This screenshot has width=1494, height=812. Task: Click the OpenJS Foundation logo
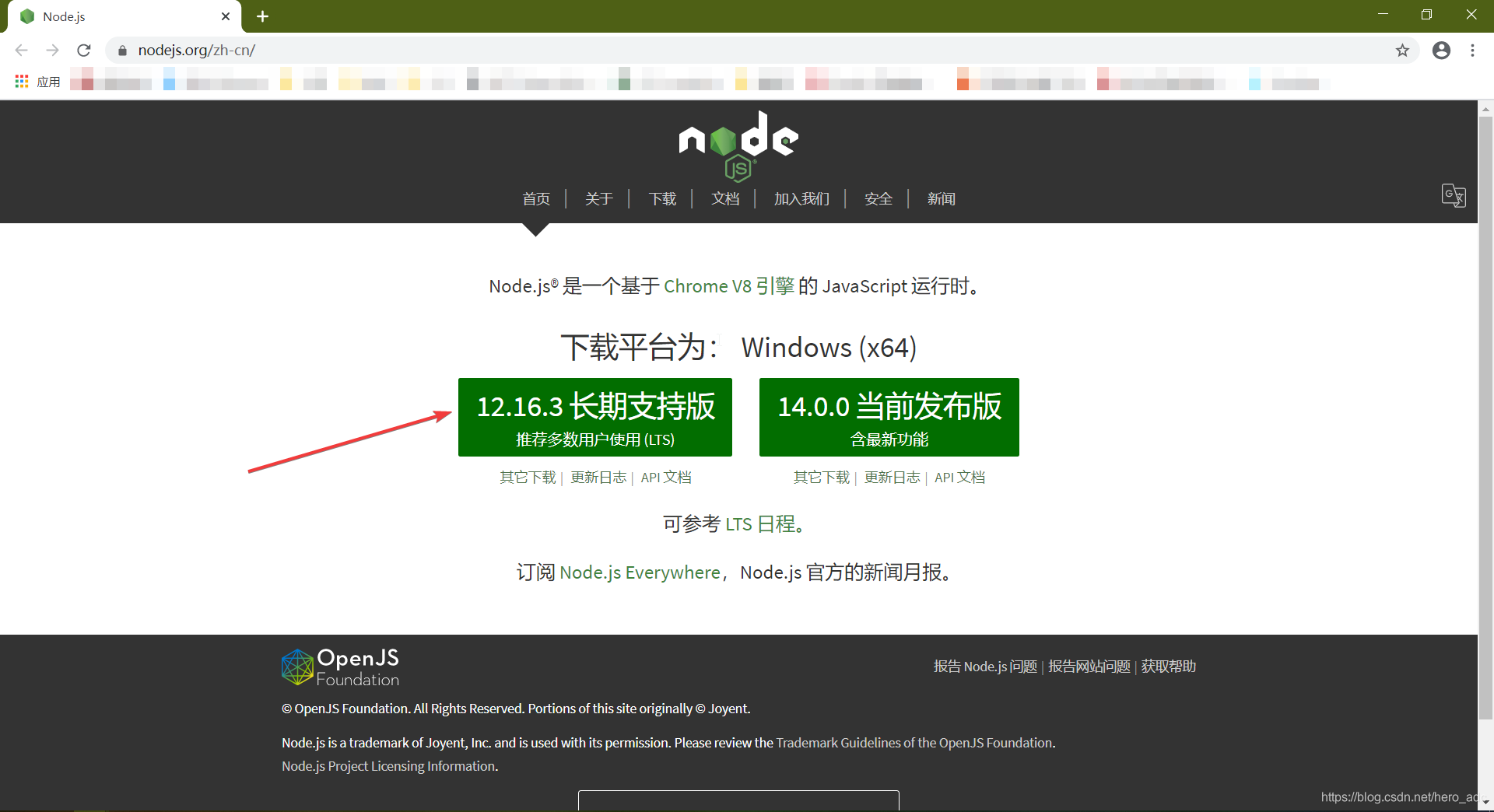click(x=339, y=667)
